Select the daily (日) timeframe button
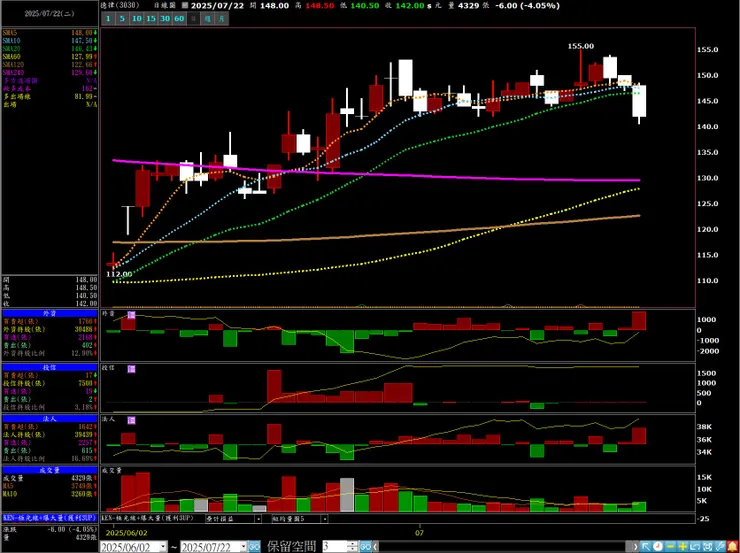740x553 pixels. click(193, 19)
